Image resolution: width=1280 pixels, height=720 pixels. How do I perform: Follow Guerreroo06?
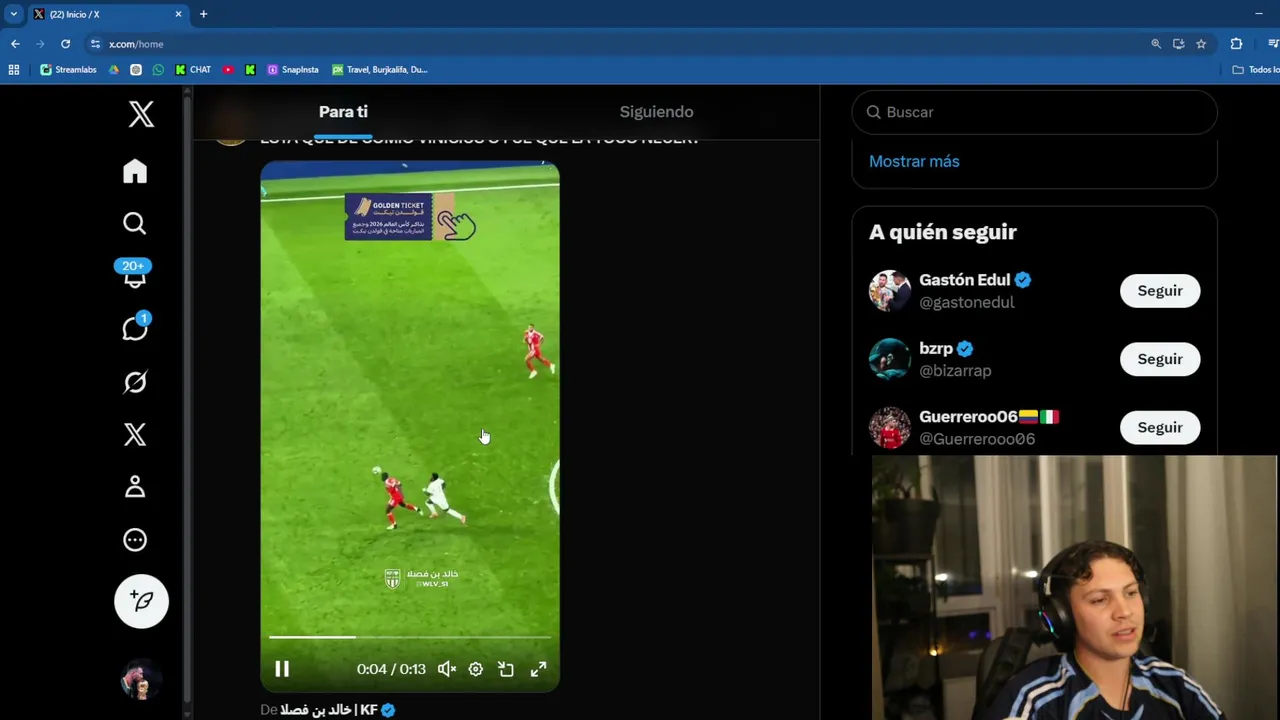(x=1160, y=427)
